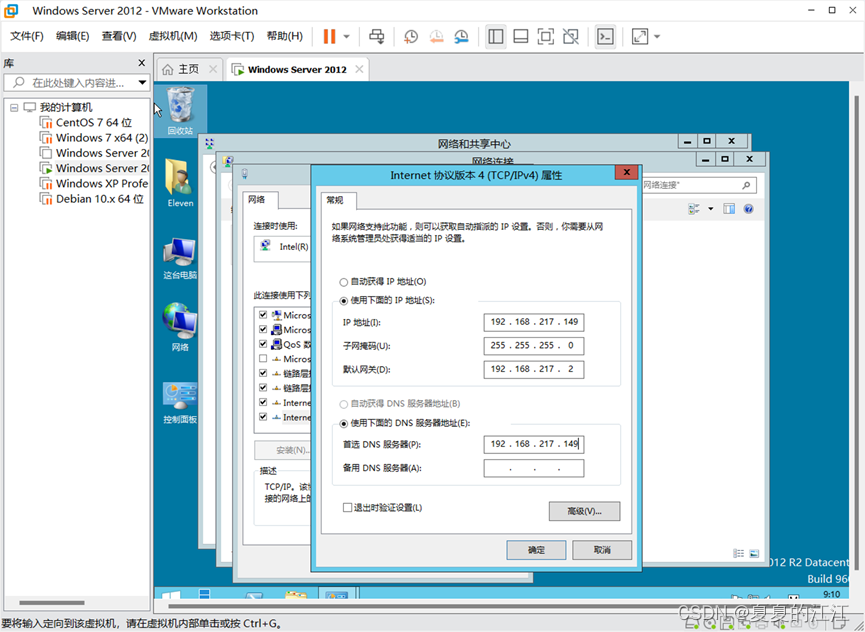
Task: Click the 子网掩码 input field
Action: [533, 346]
